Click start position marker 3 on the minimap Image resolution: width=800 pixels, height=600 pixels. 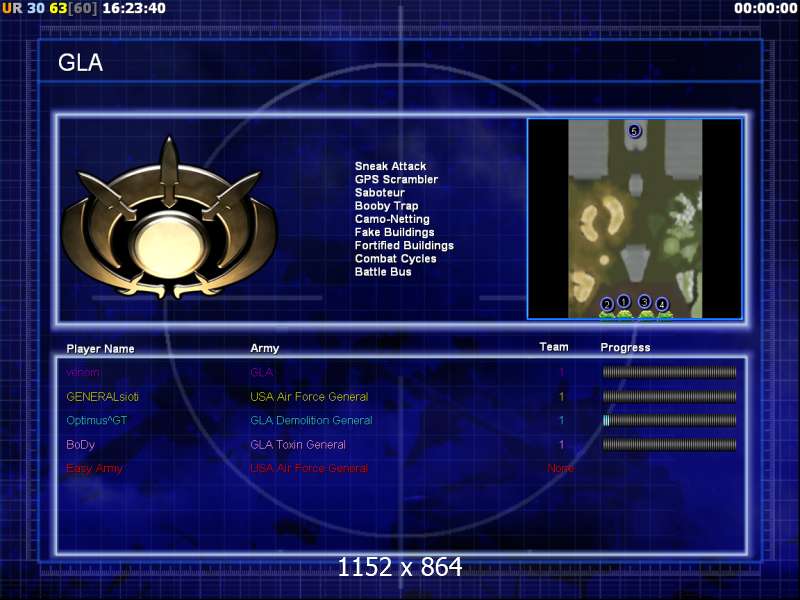point(644,302)
